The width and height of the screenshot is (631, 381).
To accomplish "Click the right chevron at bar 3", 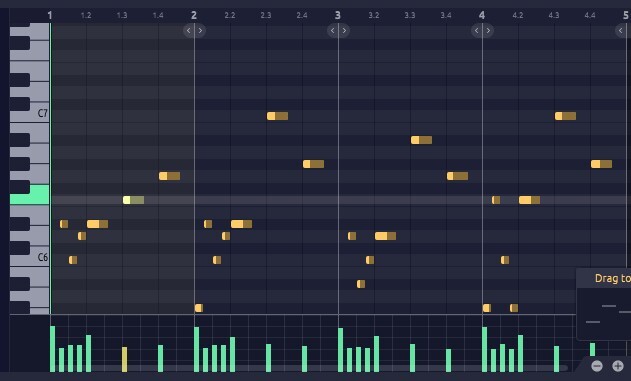I will 344,31.
